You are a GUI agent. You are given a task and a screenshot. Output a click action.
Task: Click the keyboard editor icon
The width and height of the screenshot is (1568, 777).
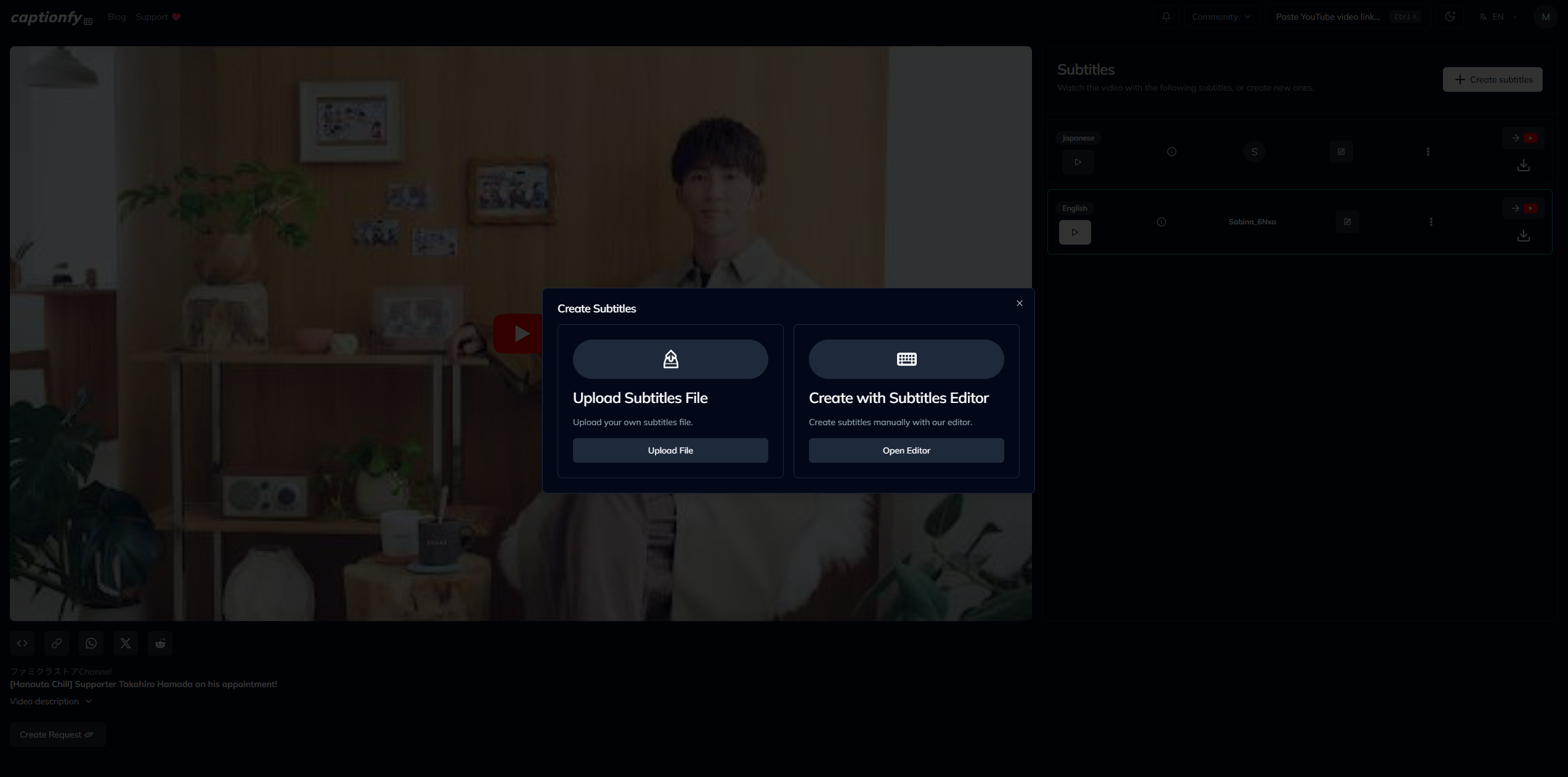click(x=906, y=359)
